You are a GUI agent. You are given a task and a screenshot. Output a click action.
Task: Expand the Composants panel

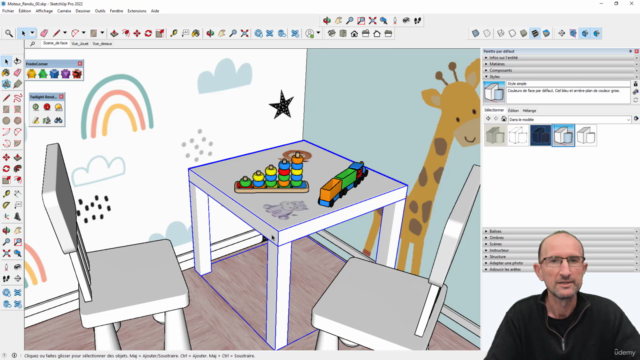pyautogui.click(x=560, y=70)
